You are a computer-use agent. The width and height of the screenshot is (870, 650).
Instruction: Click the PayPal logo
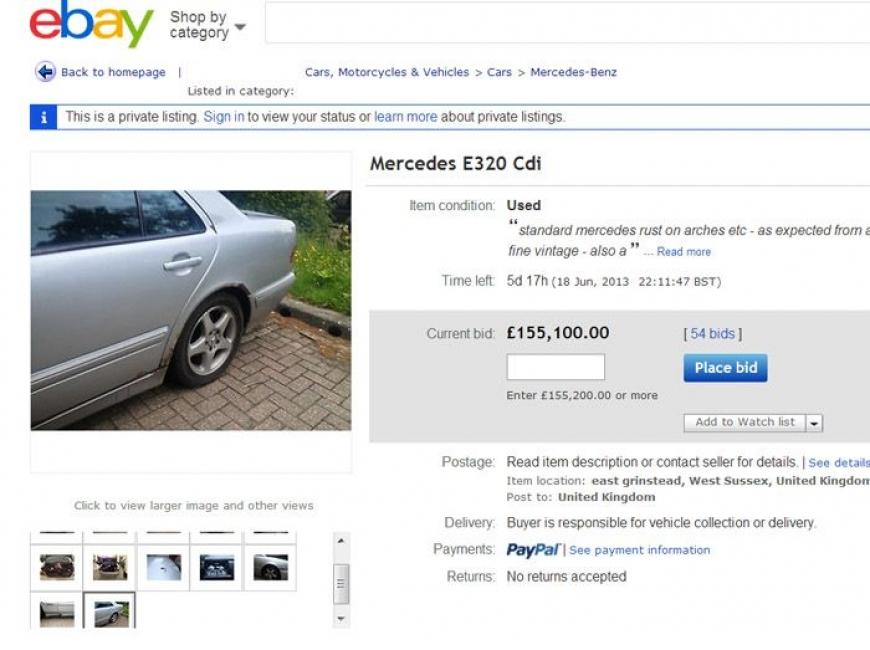pos(533,550)
